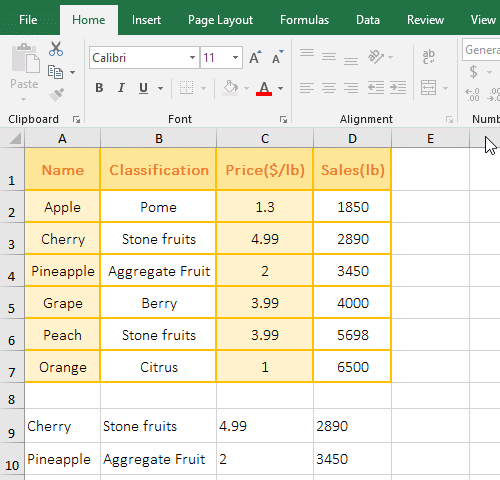Open the Borders dropdown arrow
500x480 pixels.
(x=203, y=88)
